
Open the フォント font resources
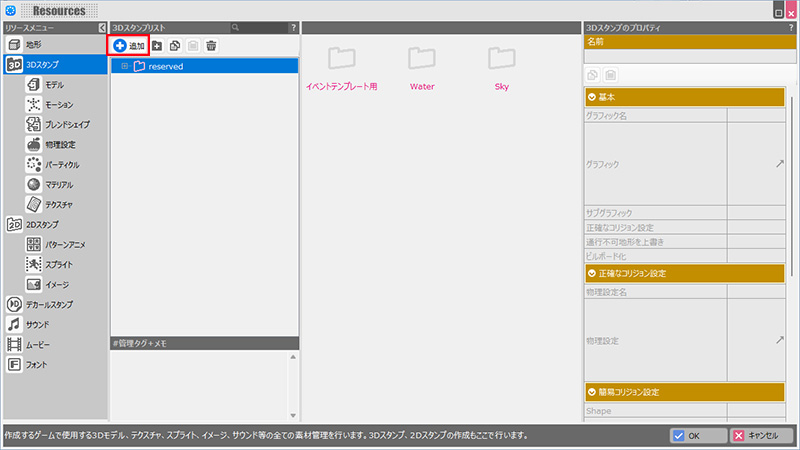[x=55, y=365]
